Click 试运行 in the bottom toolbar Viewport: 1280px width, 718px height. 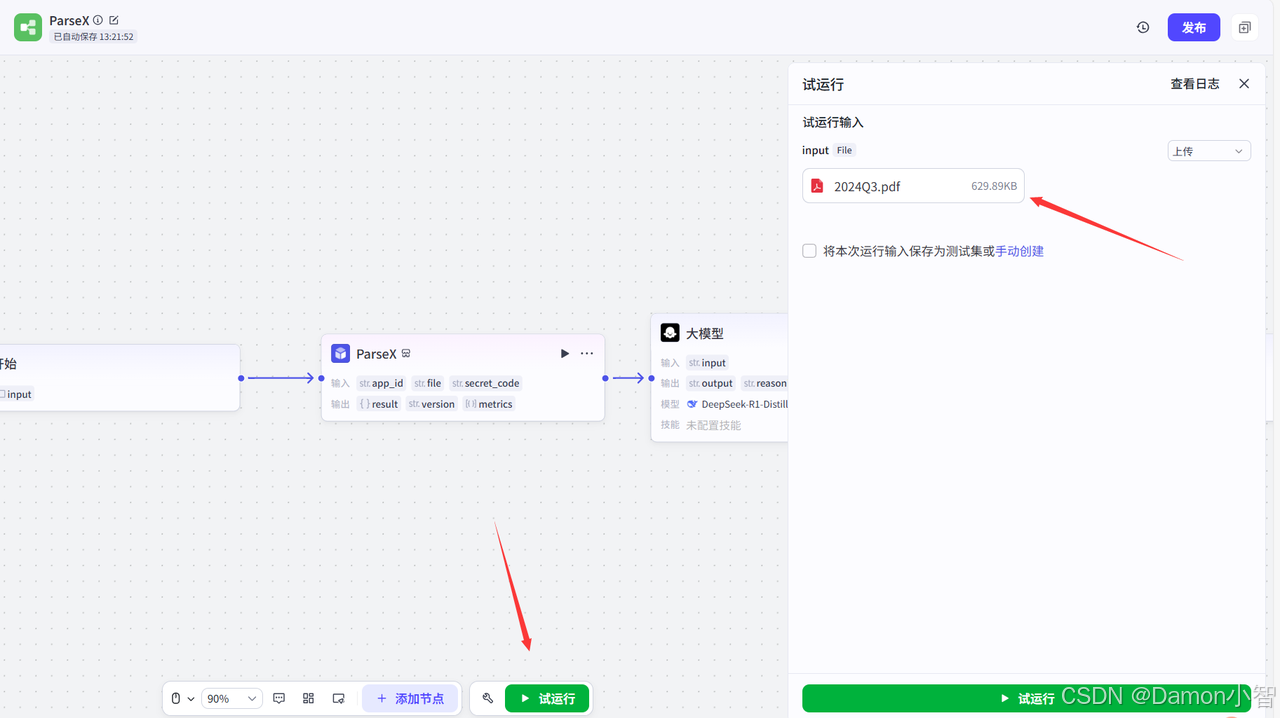547,698
